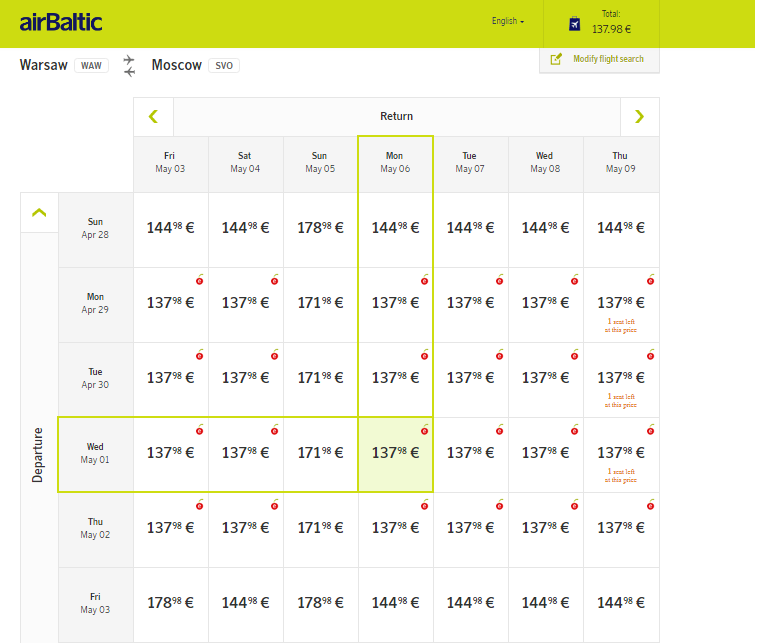Click the Modify flight search edit icon
The width and height of the screenshot is (761, 643).
click(556, 59)
